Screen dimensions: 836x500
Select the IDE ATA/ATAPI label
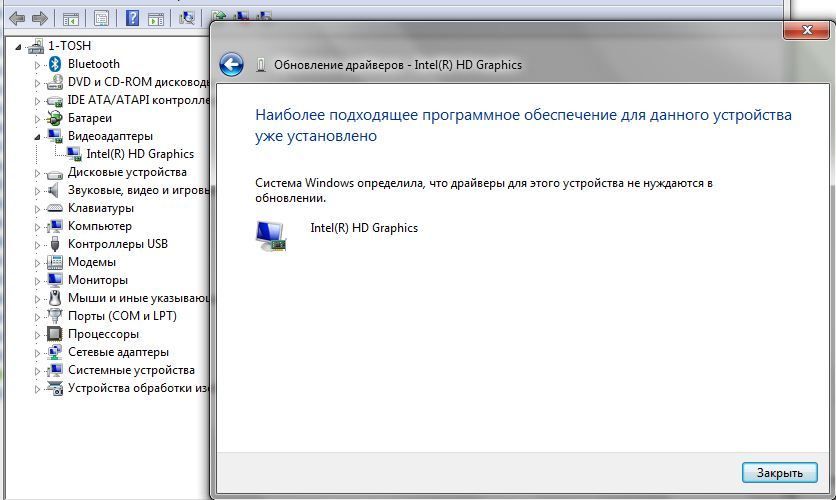pos(139,100)
